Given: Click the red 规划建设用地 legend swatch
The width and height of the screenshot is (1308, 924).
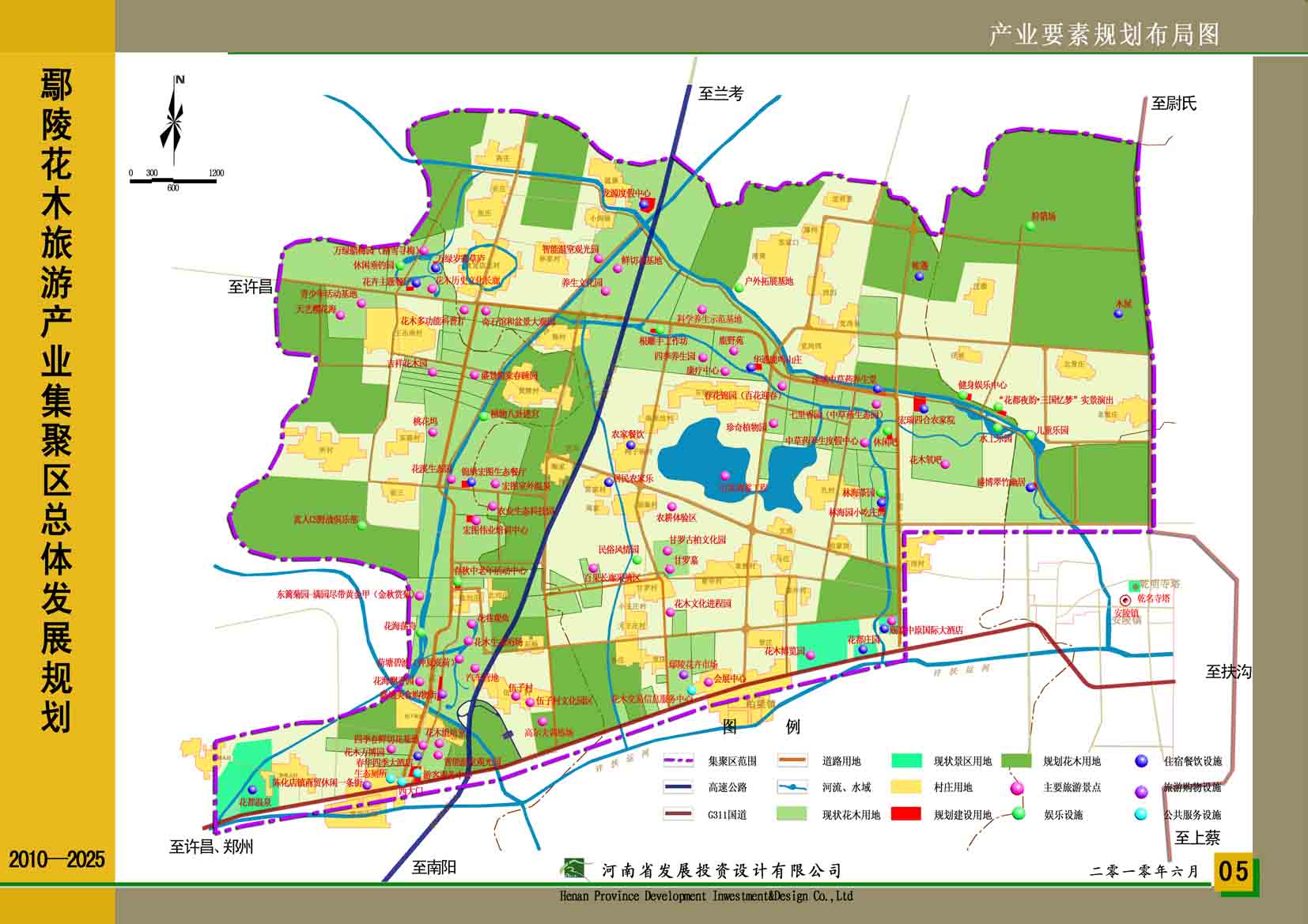Looking at the screenshot, I should point(905,813).
